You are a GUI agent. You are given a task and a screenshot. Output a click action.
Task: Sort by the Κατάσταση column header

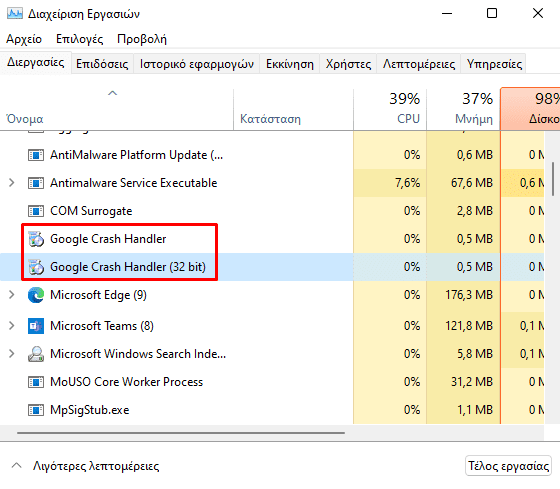[293, 109]
